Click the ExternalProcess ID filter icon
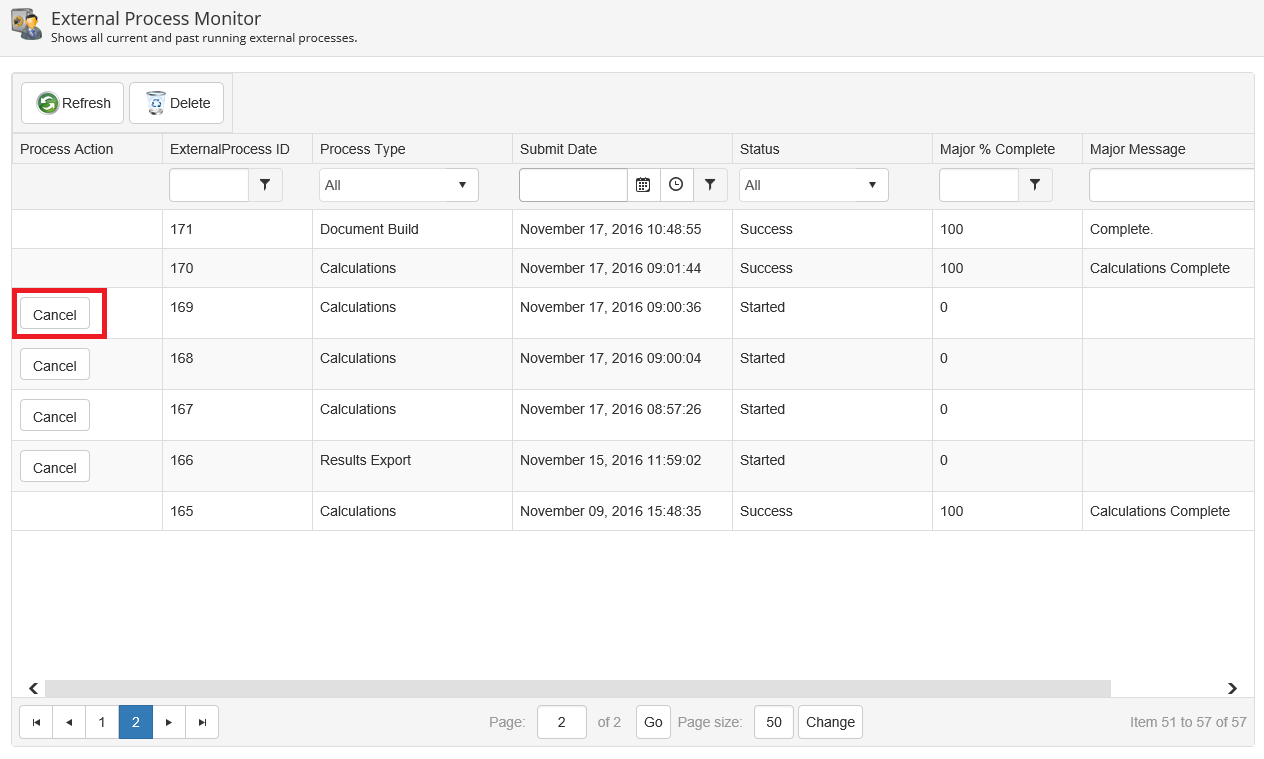1264x759 pixels. tap(265, 185)
